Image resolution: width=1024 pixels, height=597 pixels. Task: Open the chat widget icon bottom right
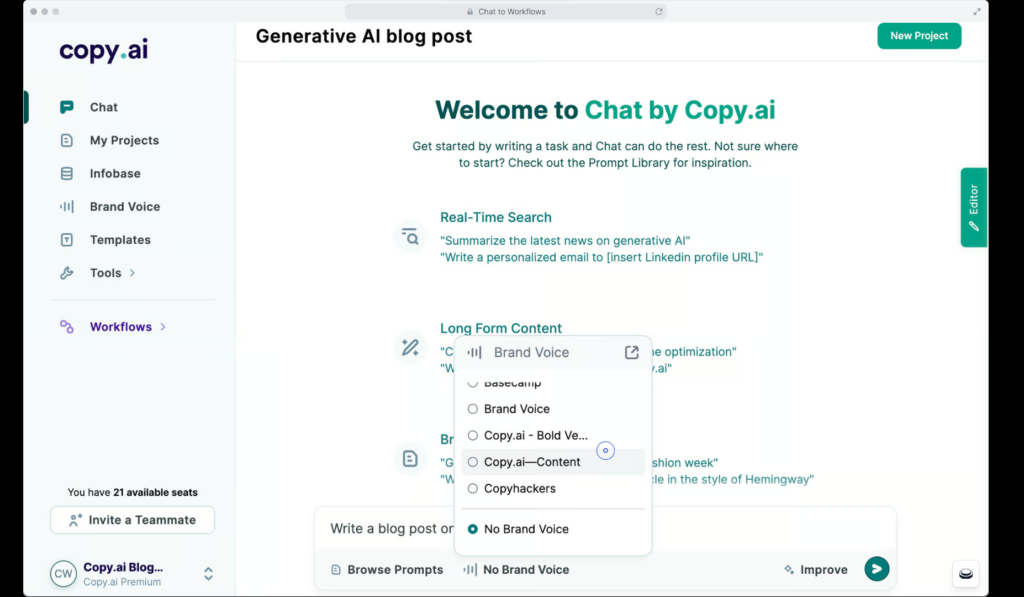[966, 573]
